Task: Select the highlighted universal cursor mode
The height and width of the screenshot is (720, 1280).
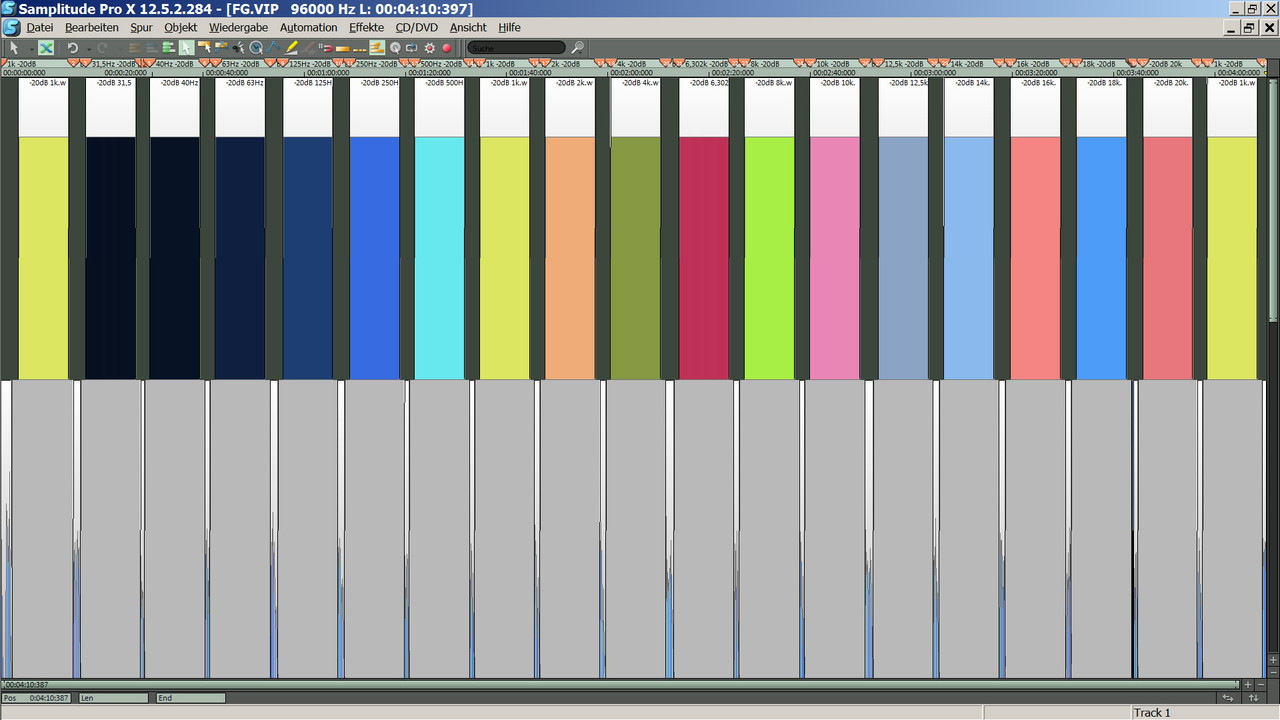Action: (x=187, y=47)
